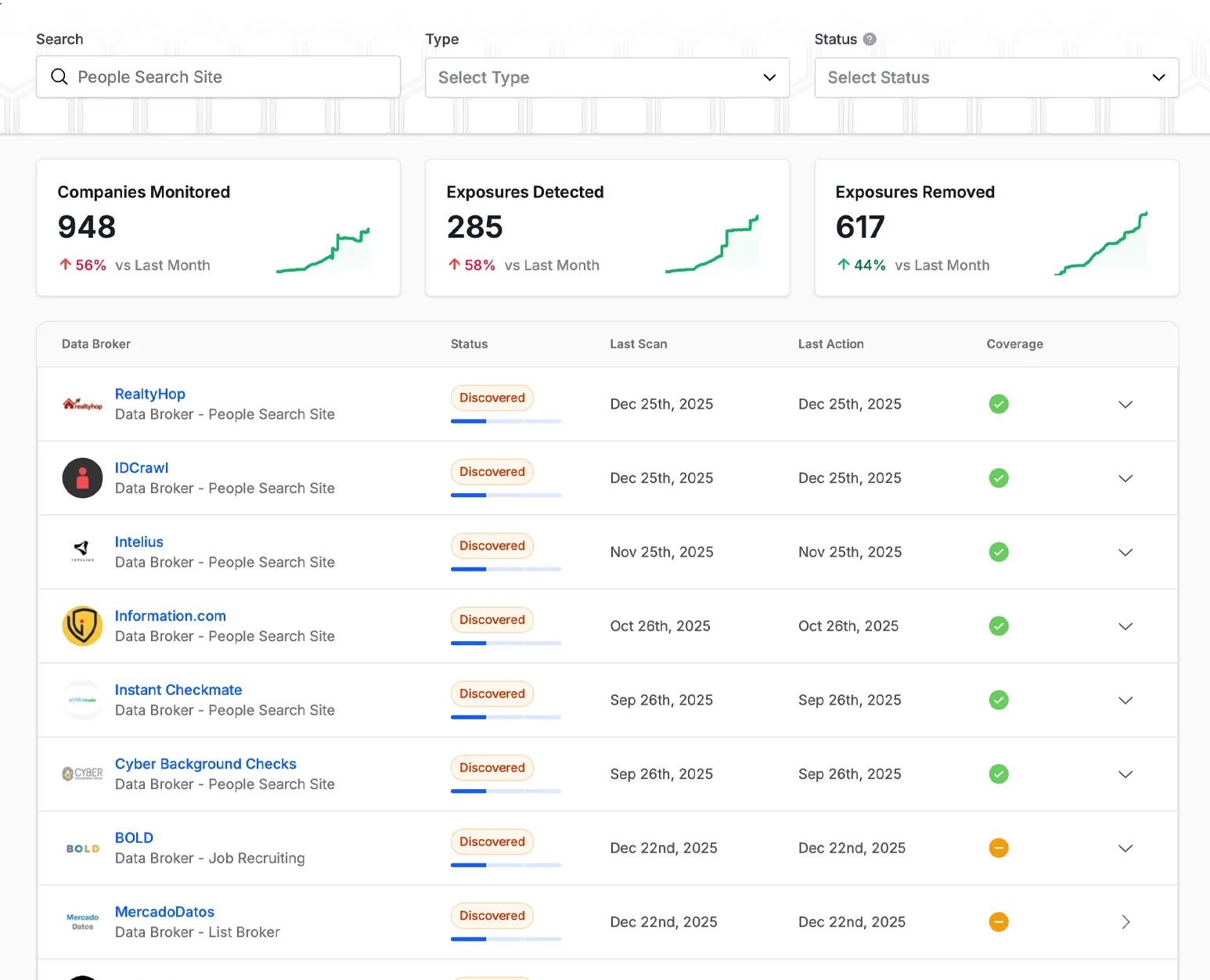This screenshot has height=980, width=1210.
Task: Click the Cyber Background Checks logo
Action: coord(82,774)
